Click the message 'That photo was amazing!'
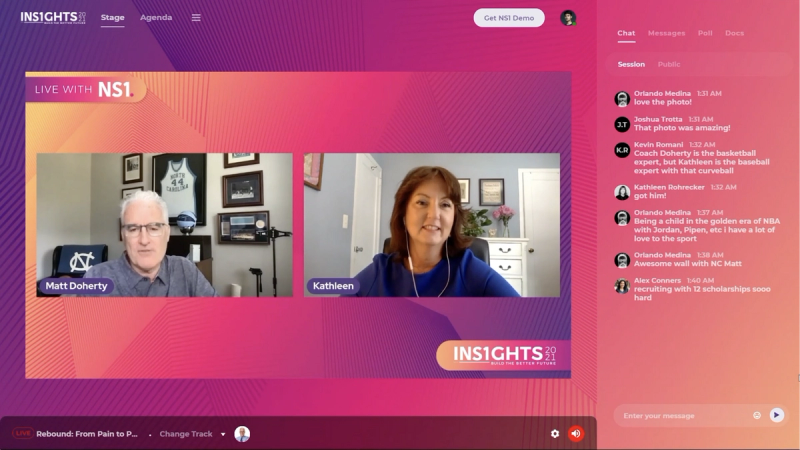The height and width of the screenshot is (450, 800). coord(682,128)
